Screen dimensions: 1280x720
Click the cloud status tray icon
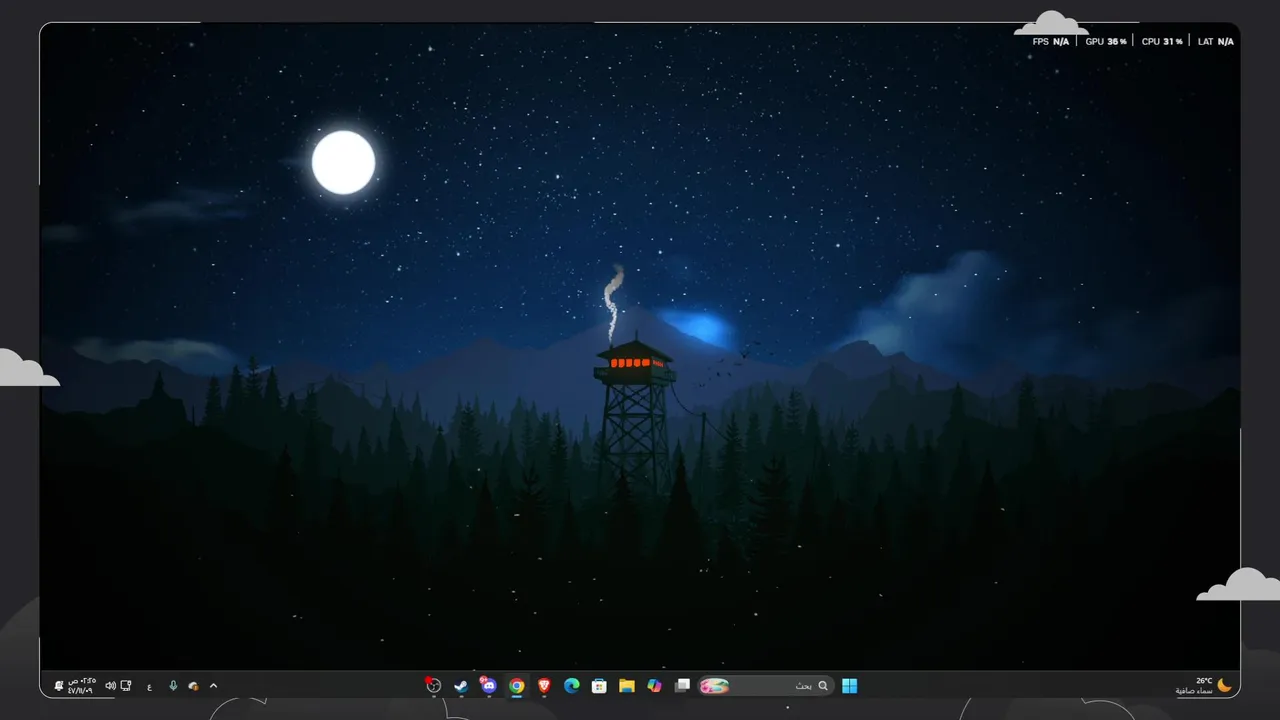[x=193, y=686]
